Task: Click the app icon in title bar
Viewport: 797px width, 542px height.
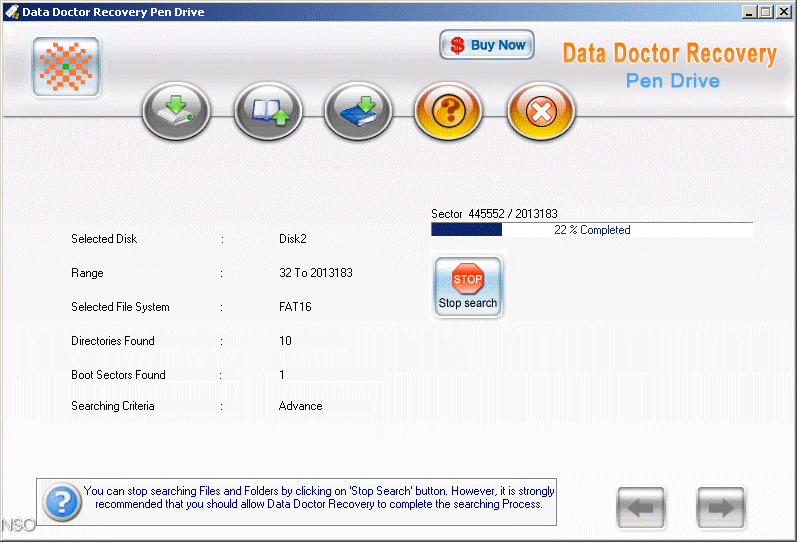Action: click(12, 11)
